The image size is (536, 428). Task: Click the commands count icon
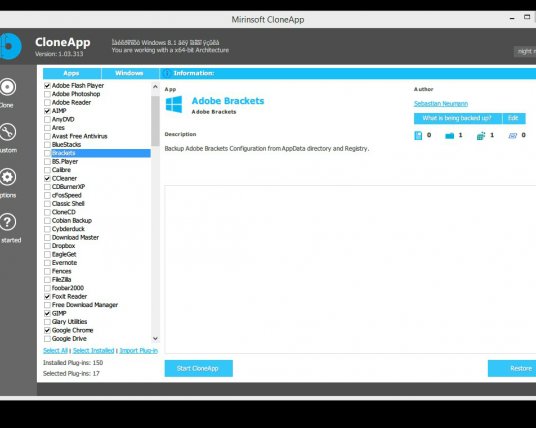pos(512,136)
